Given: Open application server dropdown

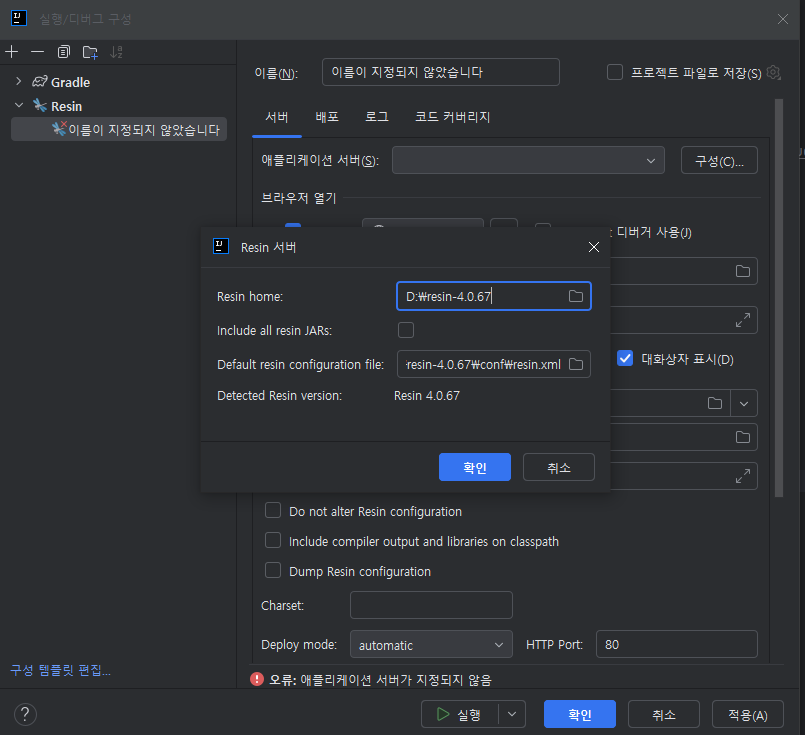Looking at the screenshot, I should point(528,160).
